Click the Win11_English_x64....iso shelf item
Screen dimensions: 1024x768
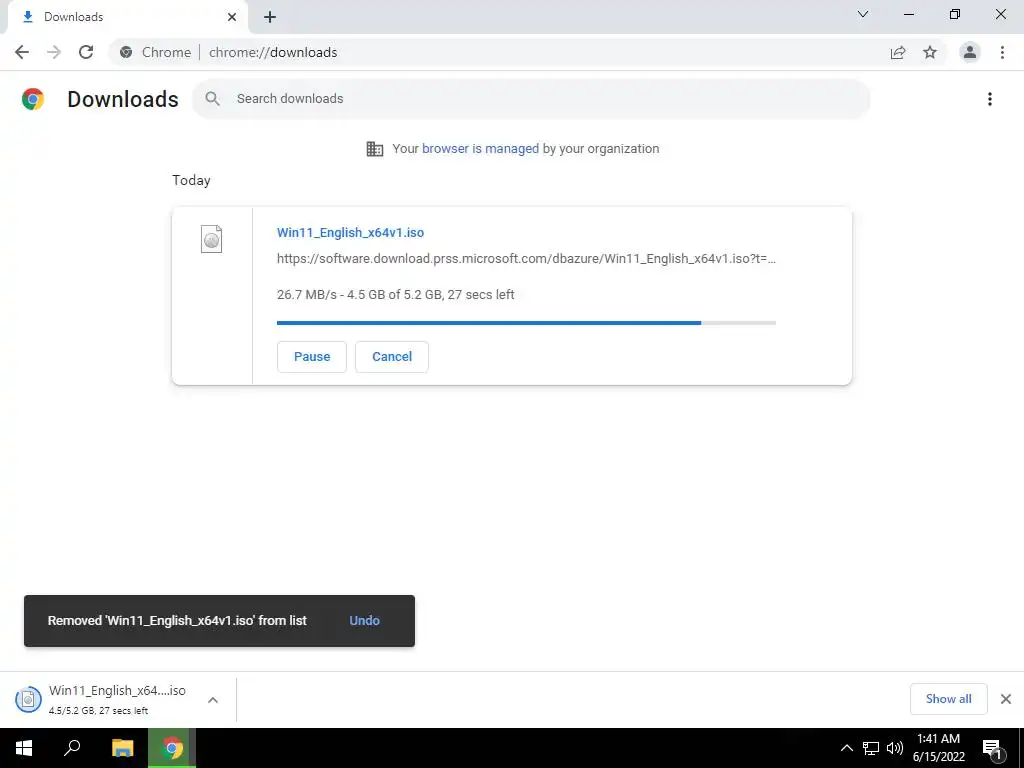(117, 699)
